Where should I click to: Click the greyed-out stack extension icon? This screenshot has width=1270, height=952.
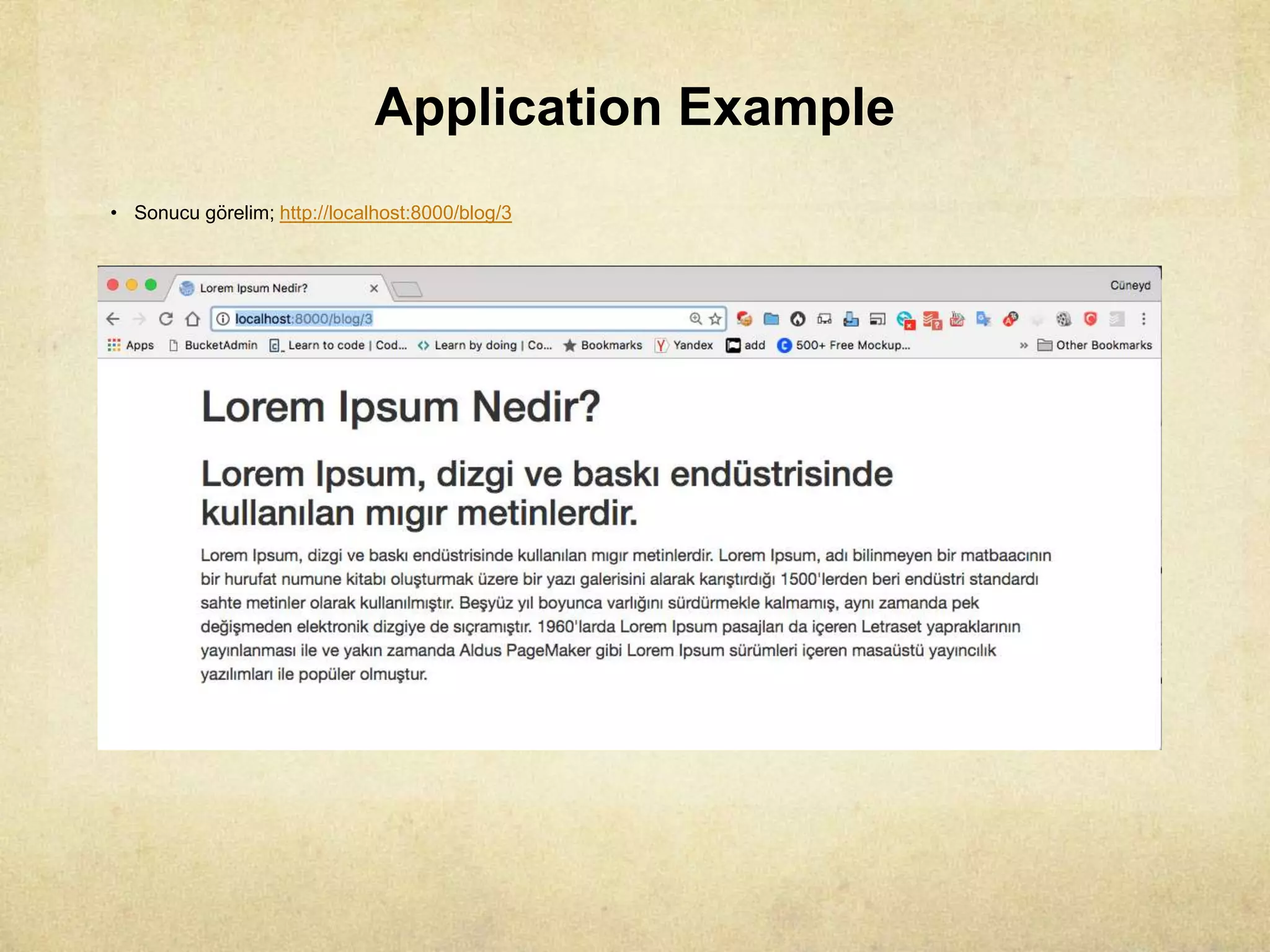point(1117,319)
